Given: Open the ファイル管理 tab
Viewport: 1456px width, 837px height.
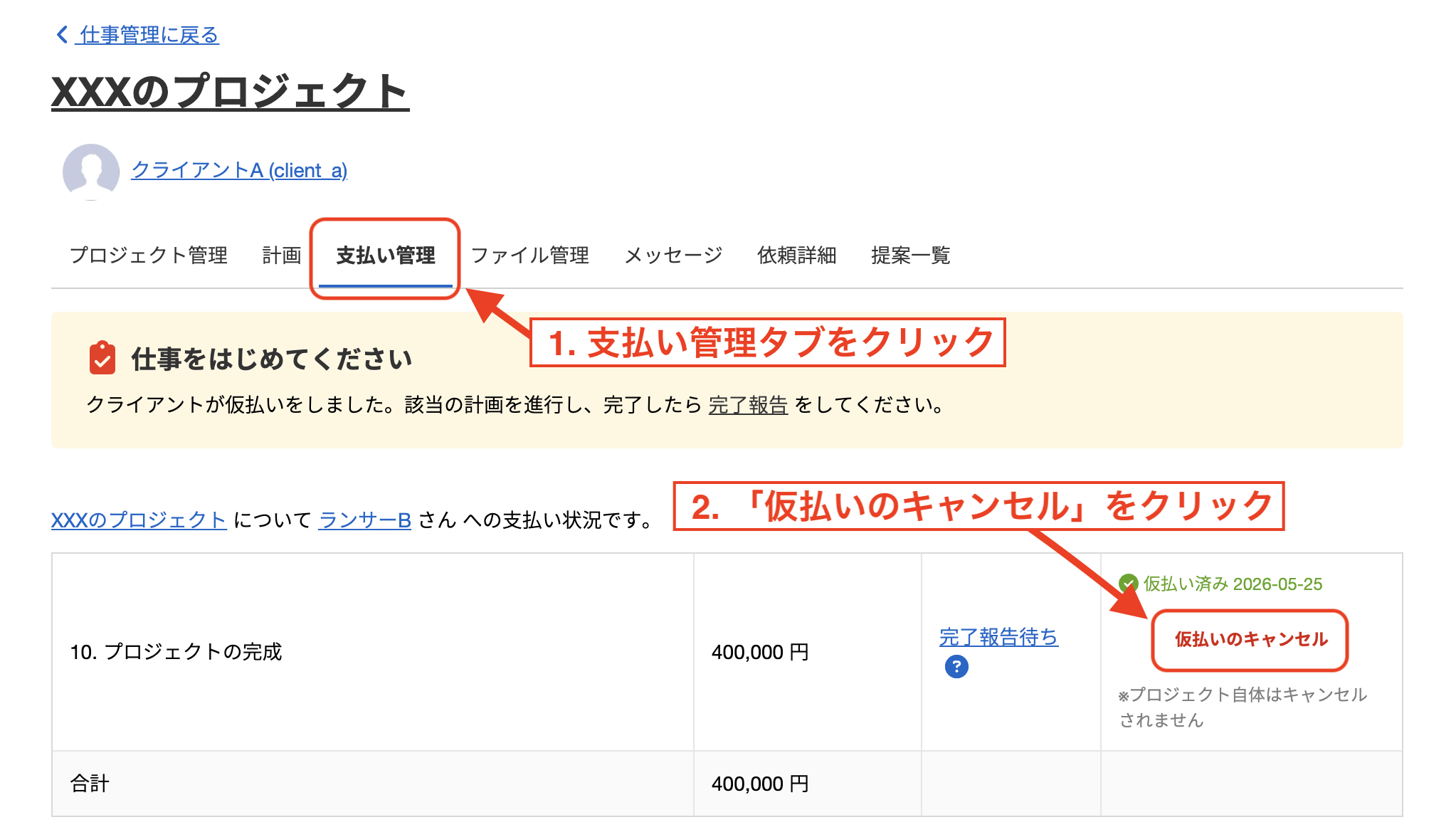Looking at the screenshot, I should [530, 256].
